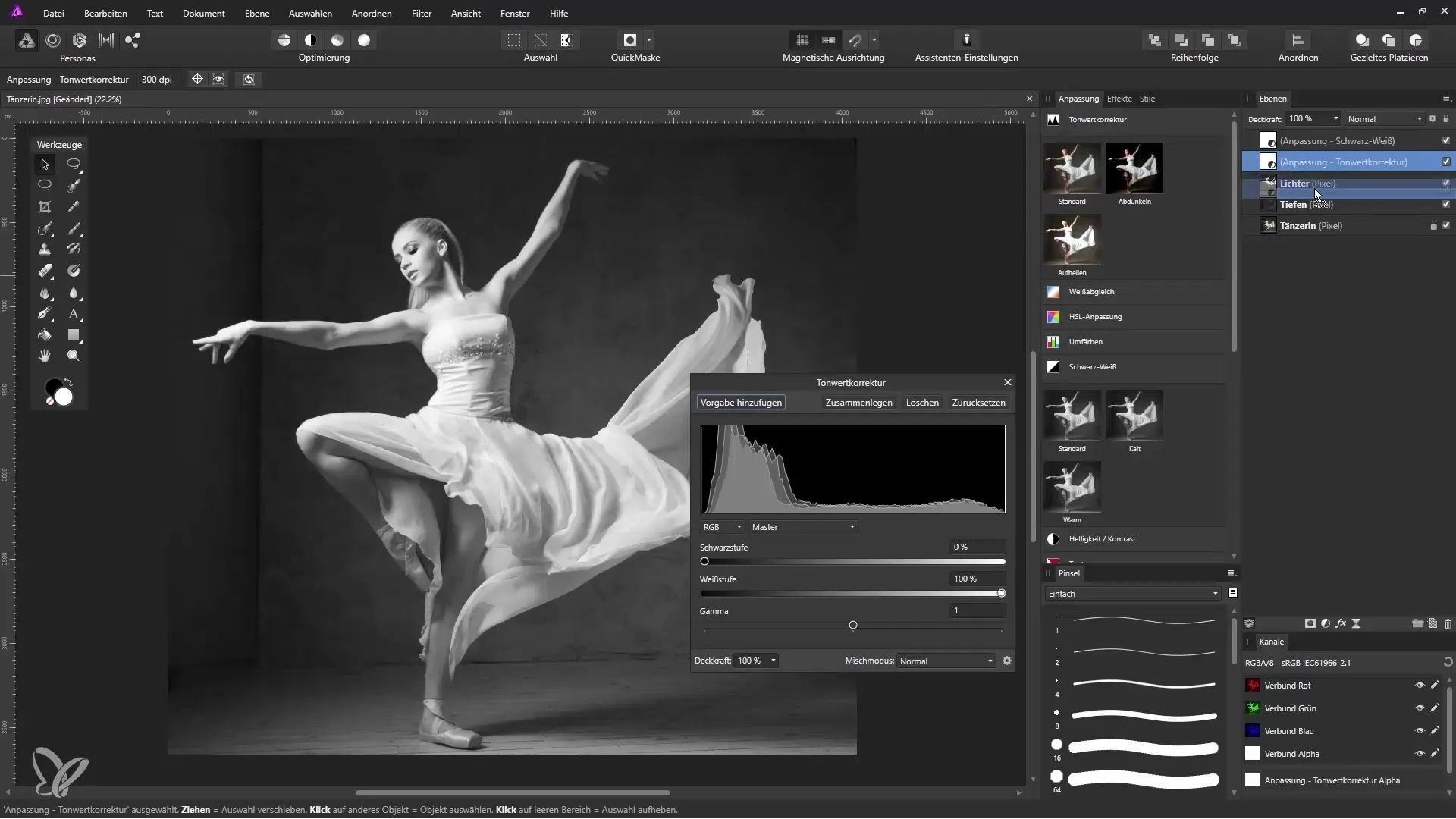This screenshot has width=1456, height=819.
Task: Open brush category Einfach dropdown
Action: pos(1132,594)
